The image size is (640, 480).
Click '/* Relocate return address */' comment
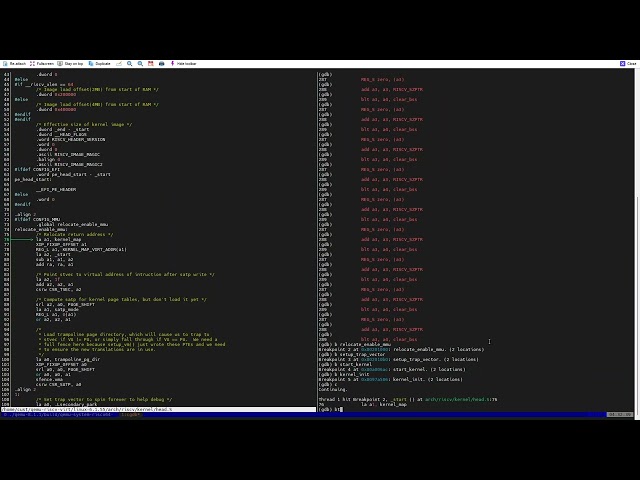pos(75,235)
